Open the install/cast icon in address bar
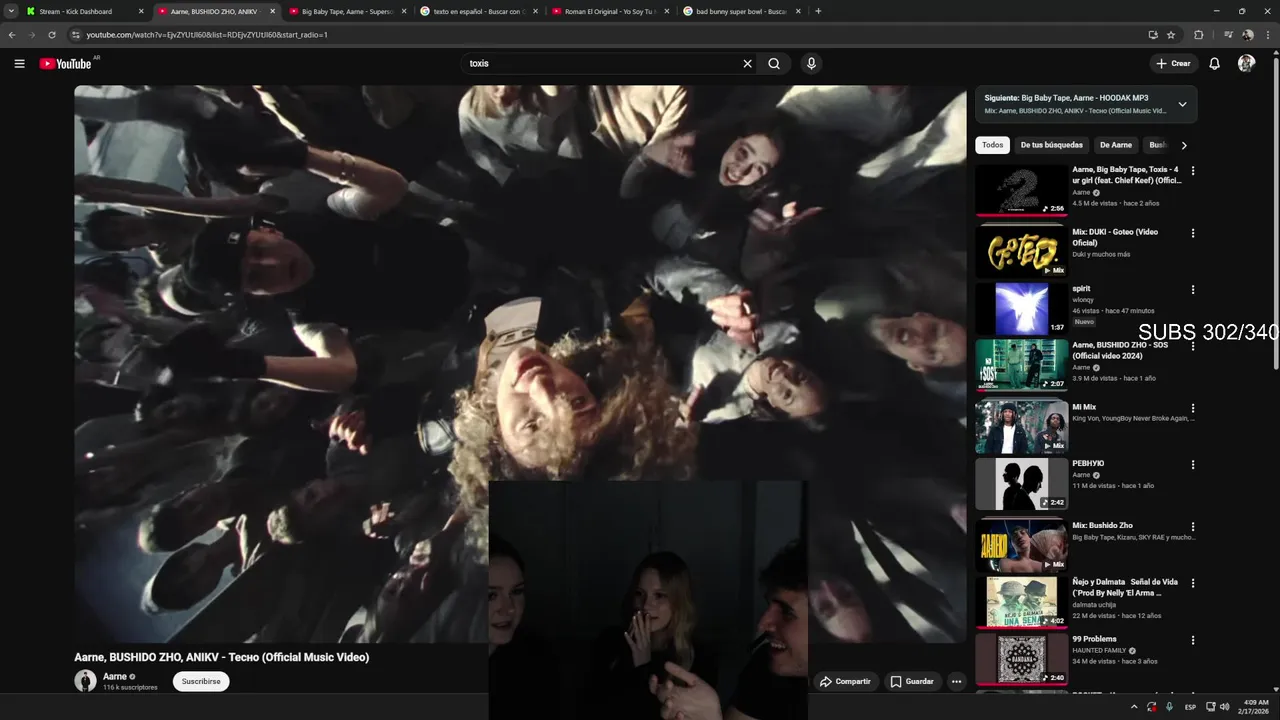This screenshot has width=1280, height=720. 1153,34
